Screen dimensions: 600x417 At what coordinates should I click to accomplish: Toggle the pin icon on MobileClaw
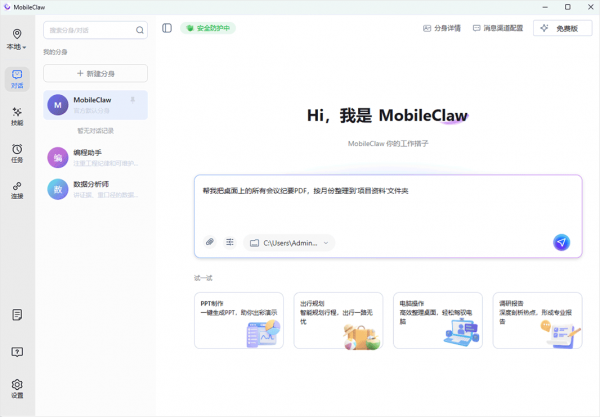pyautogui.click(x=132, y=100)
